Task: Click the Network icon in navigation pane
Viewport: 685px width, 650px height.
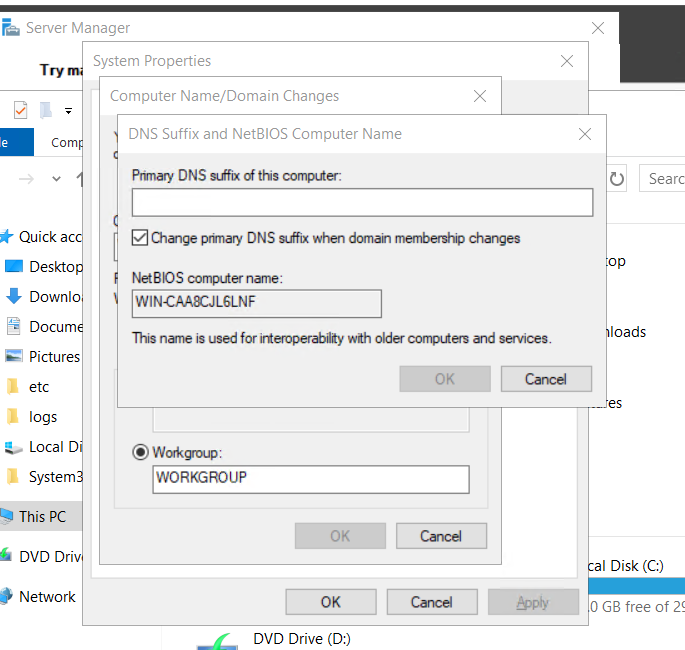Action: [x=7, y=596]
